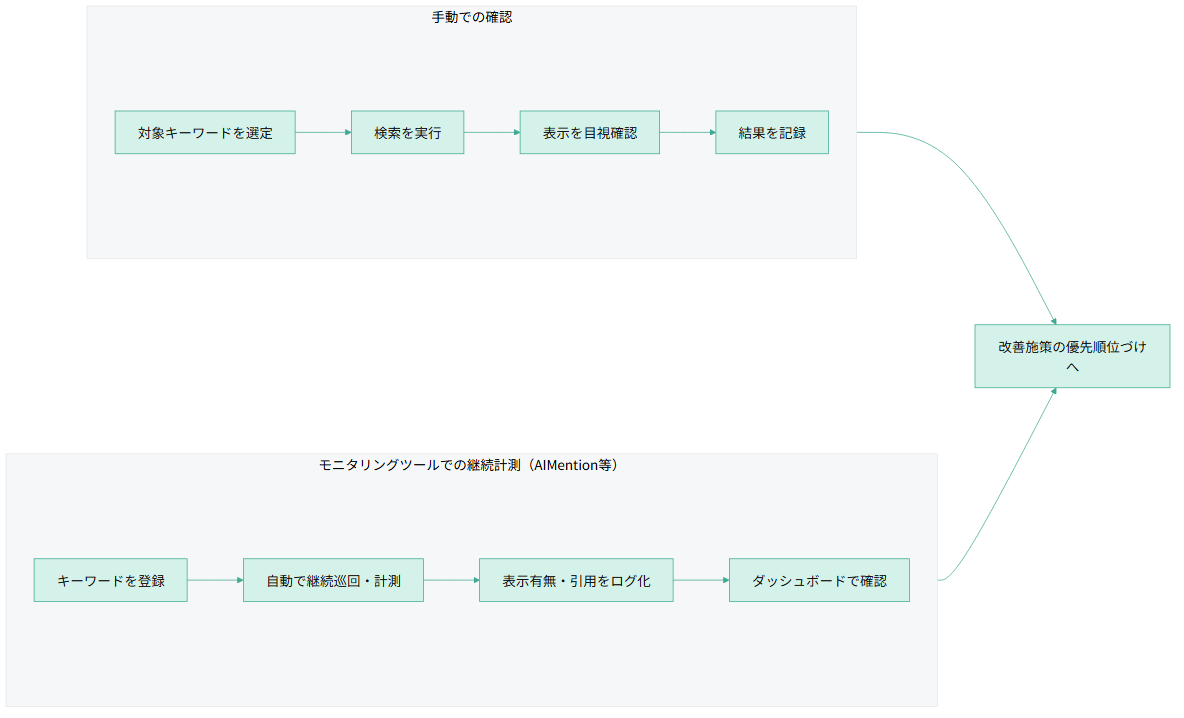Click the 表示有無・引用をログ化 node
Screen dimensions: 1184x718
575,581
